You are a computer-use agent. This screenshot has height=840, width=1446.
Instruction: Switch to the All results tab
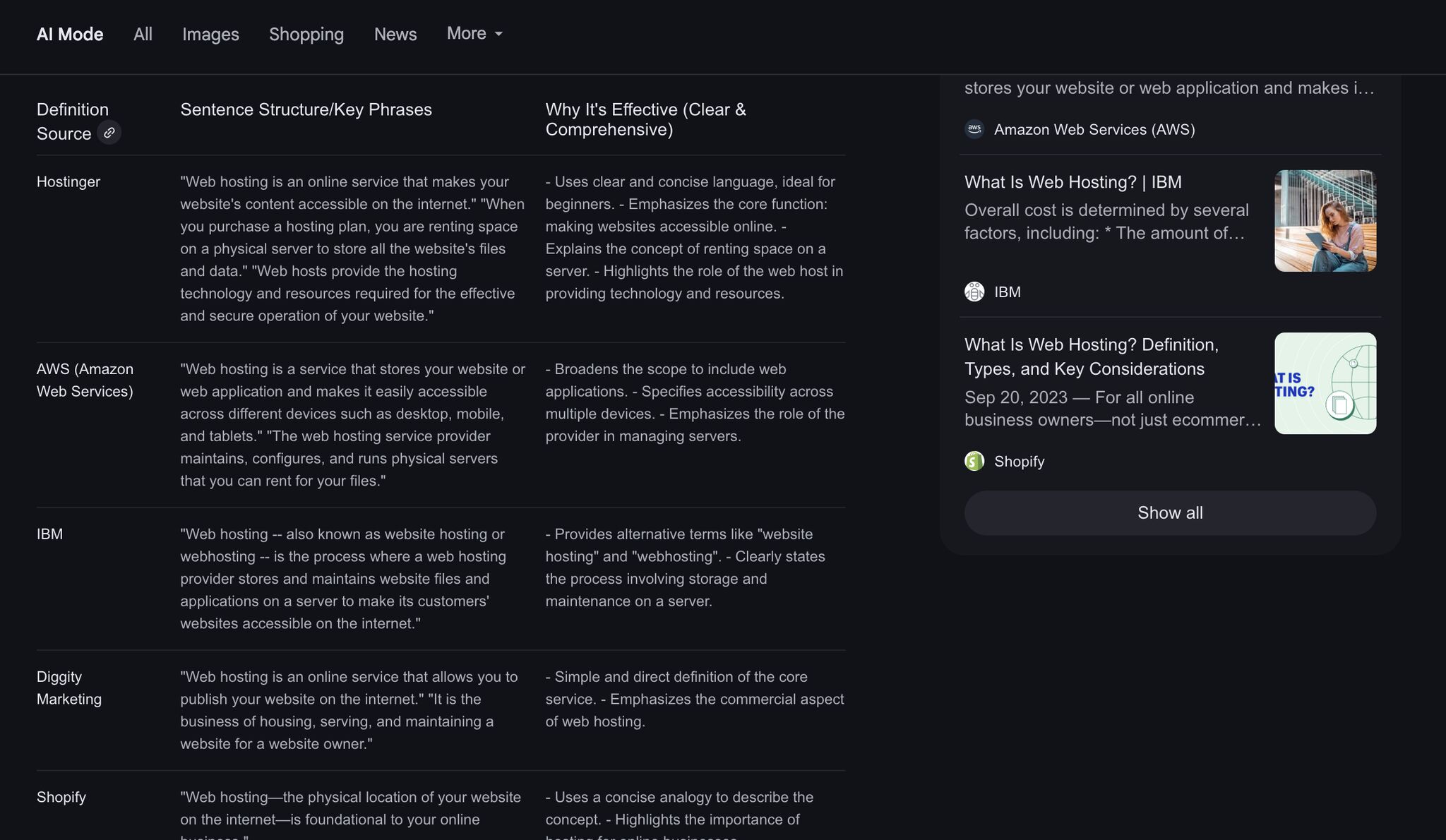(x=143, y=34)
